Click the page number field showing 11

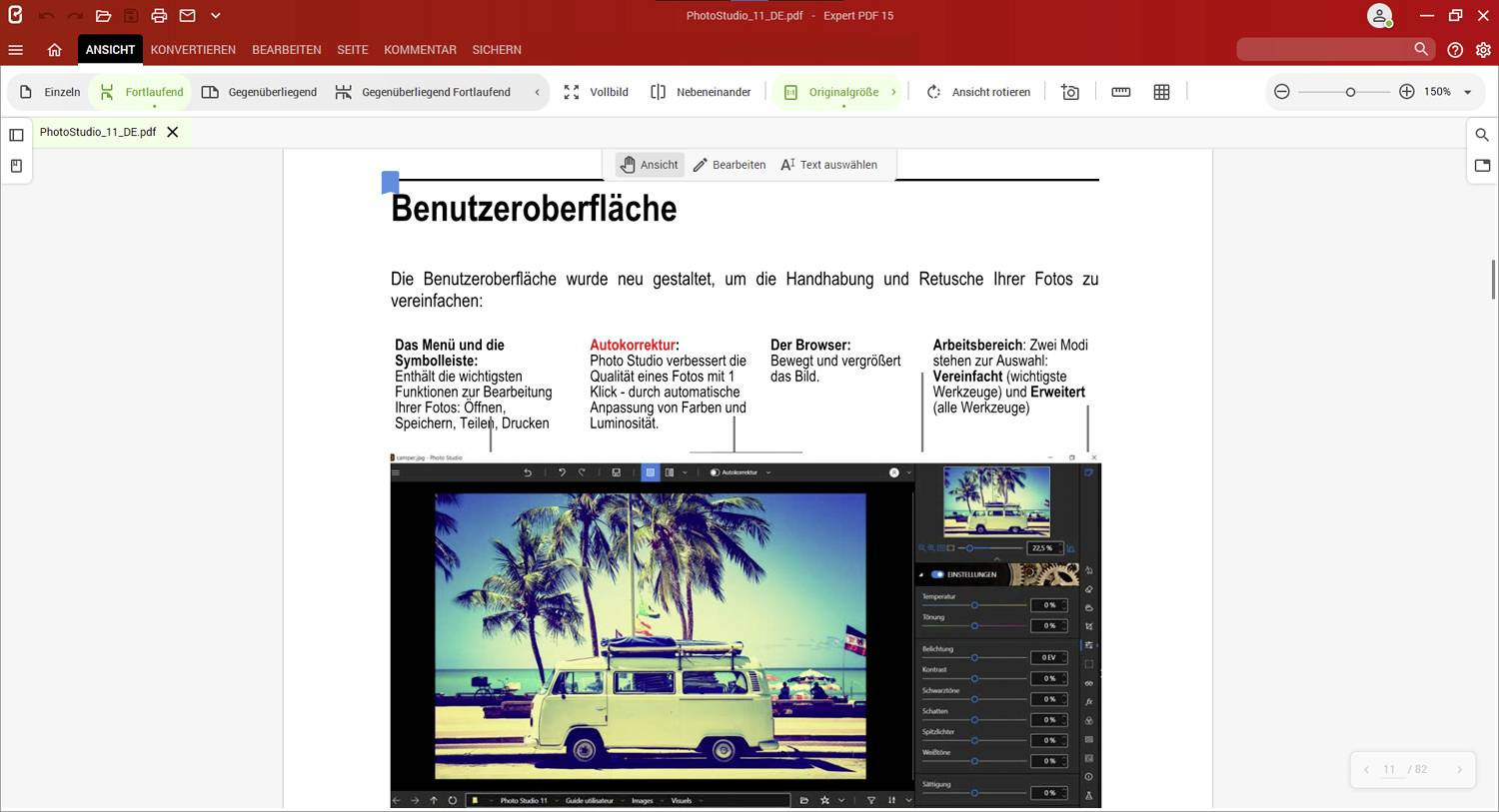tap(1389, 769)
